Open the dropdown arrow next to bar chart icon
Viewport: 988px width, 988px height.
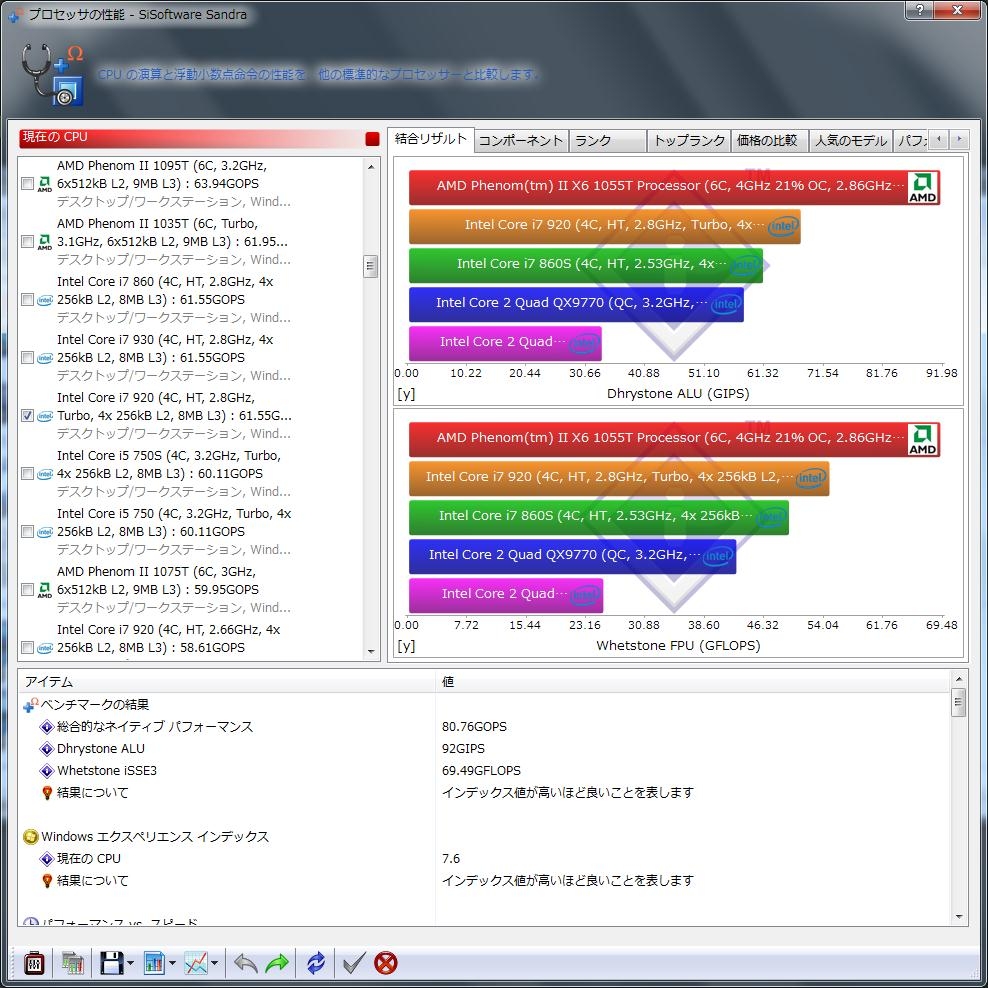coord(172,963)
